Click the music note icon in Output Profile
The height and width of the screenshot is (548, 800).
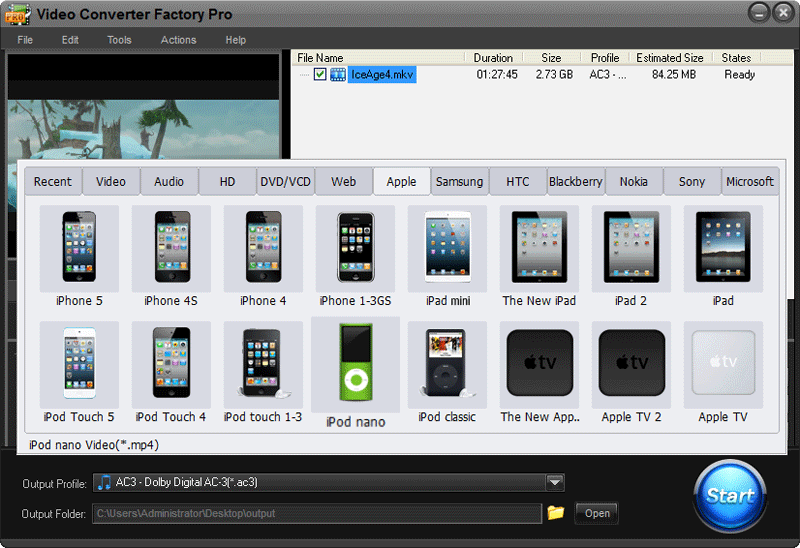pos(104,482)
